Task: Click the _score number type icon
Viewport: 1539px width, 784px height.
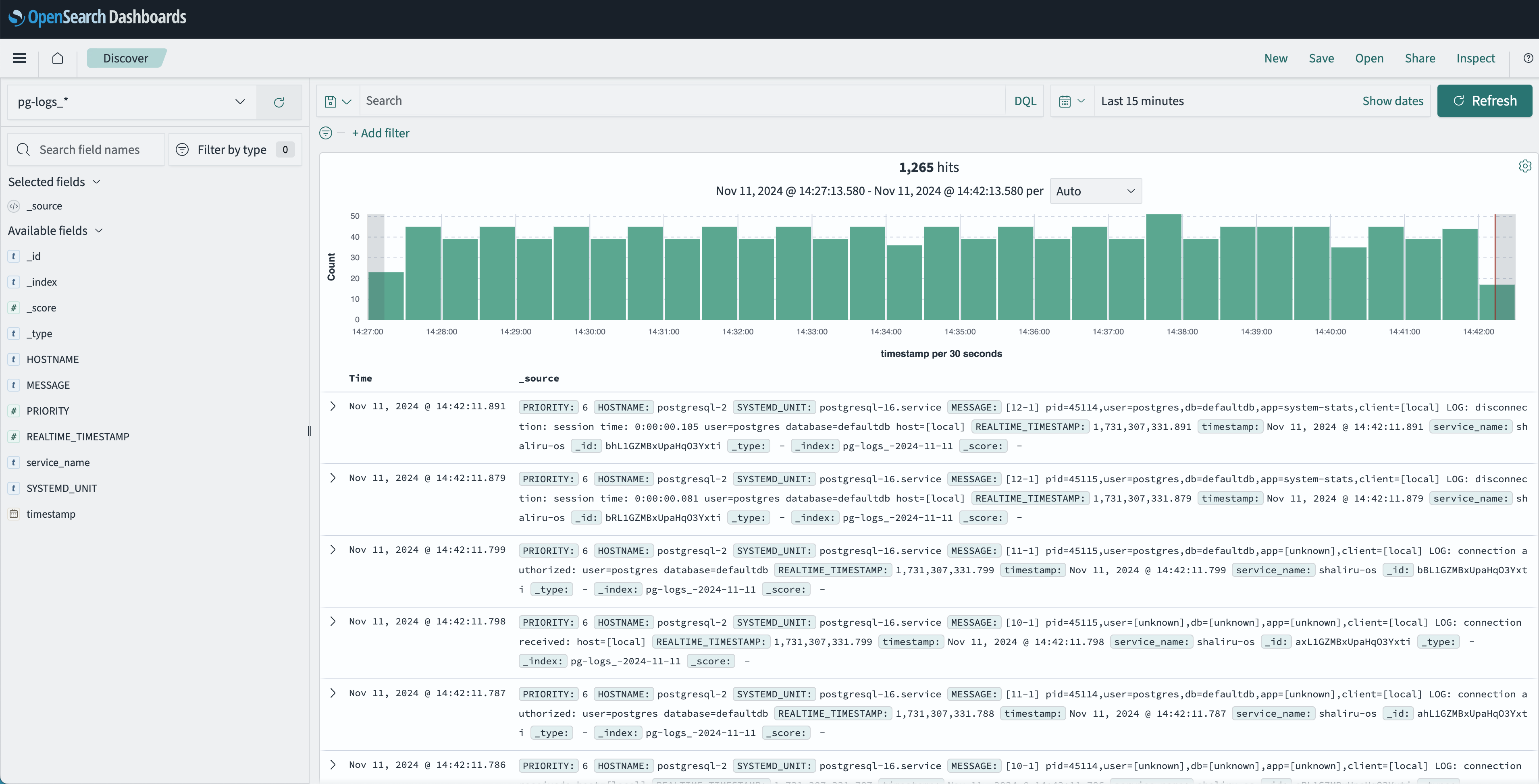Action: click(x=14, y=308)
